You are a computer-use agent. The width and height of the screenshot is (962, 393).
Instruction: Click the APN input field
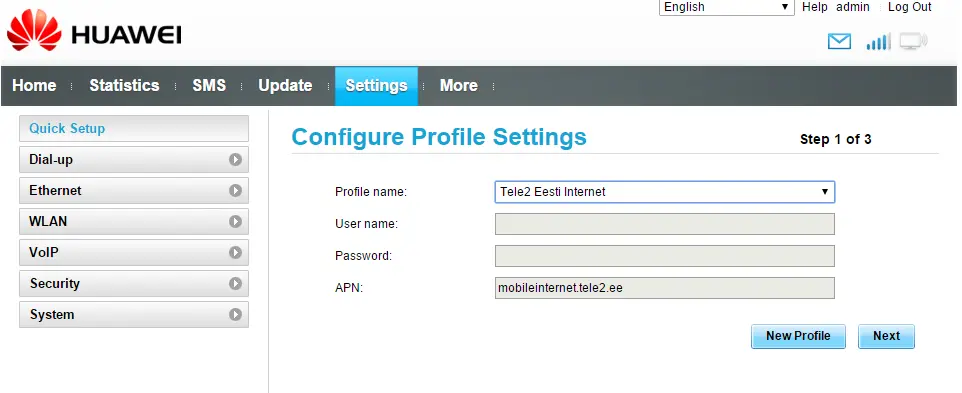pos(664,288)
